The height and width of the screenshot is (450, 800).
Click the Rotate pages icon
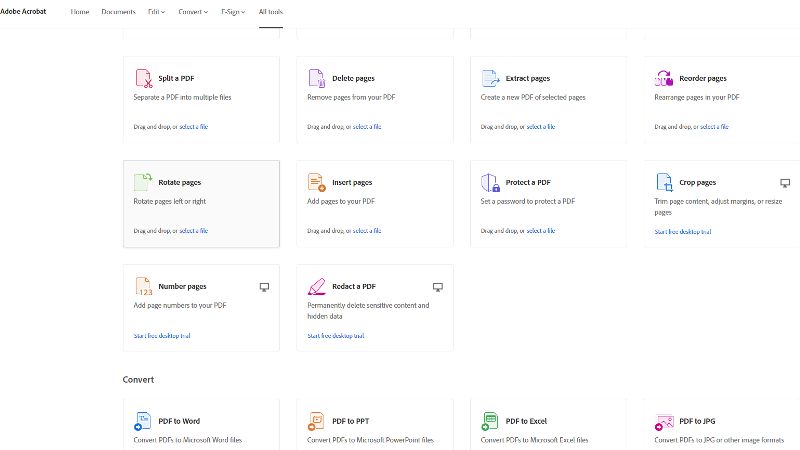point(143,182)
